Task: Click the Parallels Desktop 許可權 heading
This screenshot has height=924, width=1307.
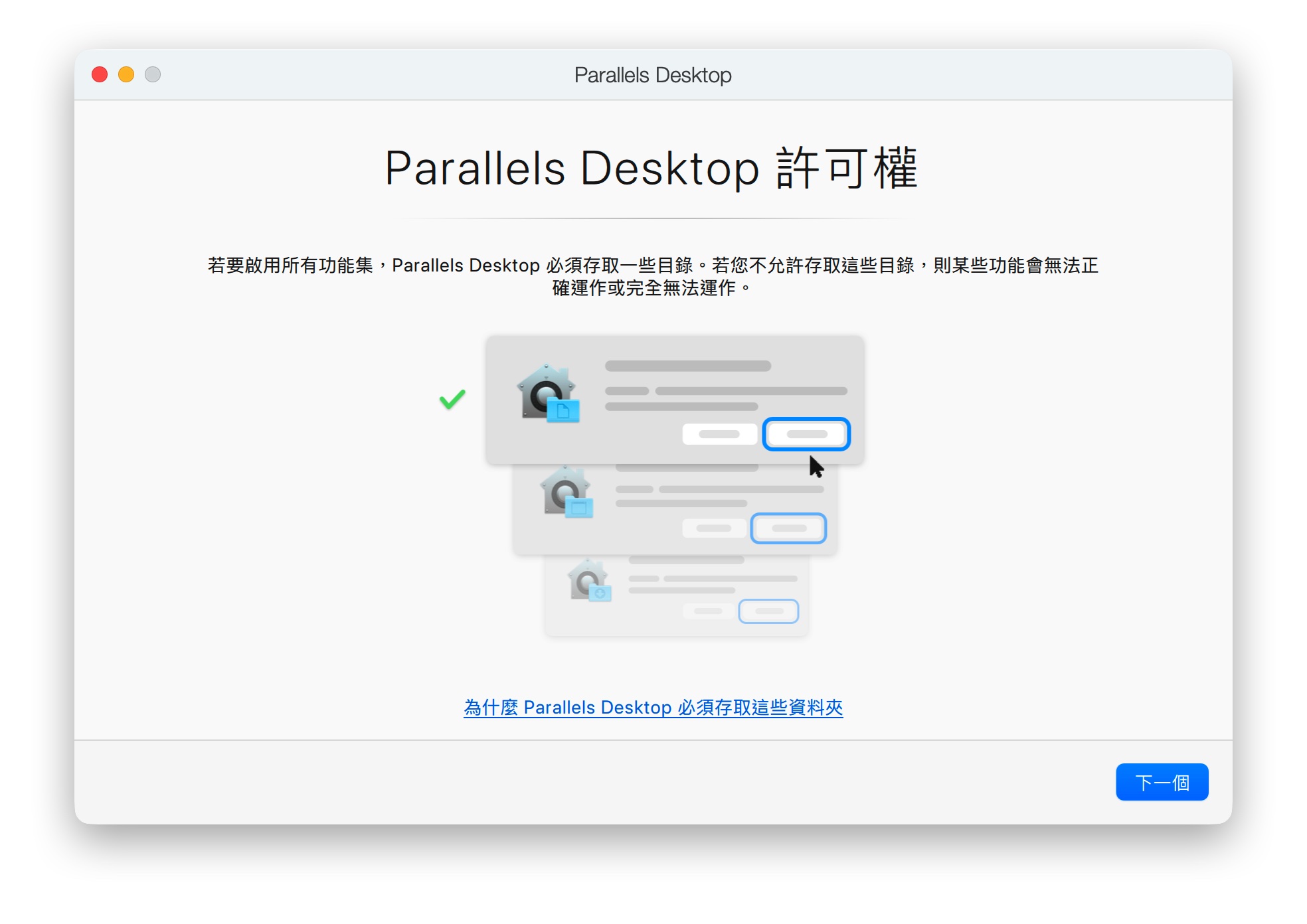Action: (x=652, y=169)
